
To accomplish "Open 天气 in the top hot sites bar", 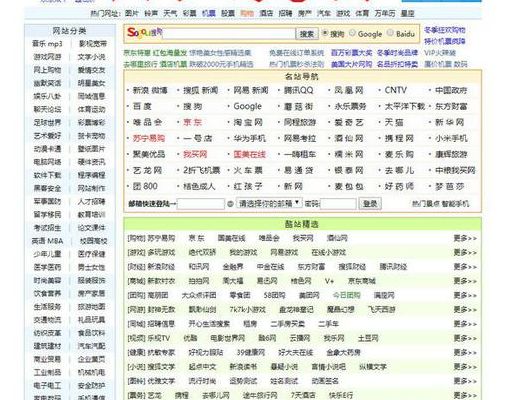I will coord(170,13).
